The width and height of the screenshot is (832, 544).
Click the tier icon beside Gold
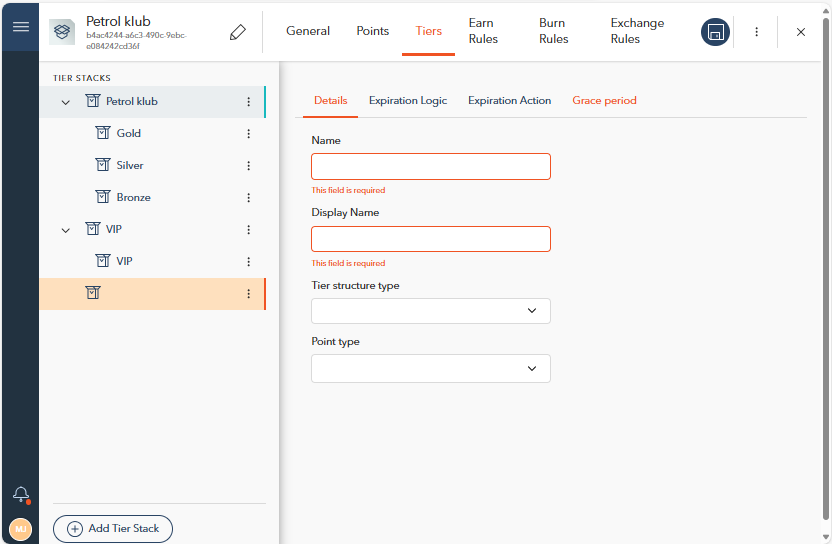103,133
